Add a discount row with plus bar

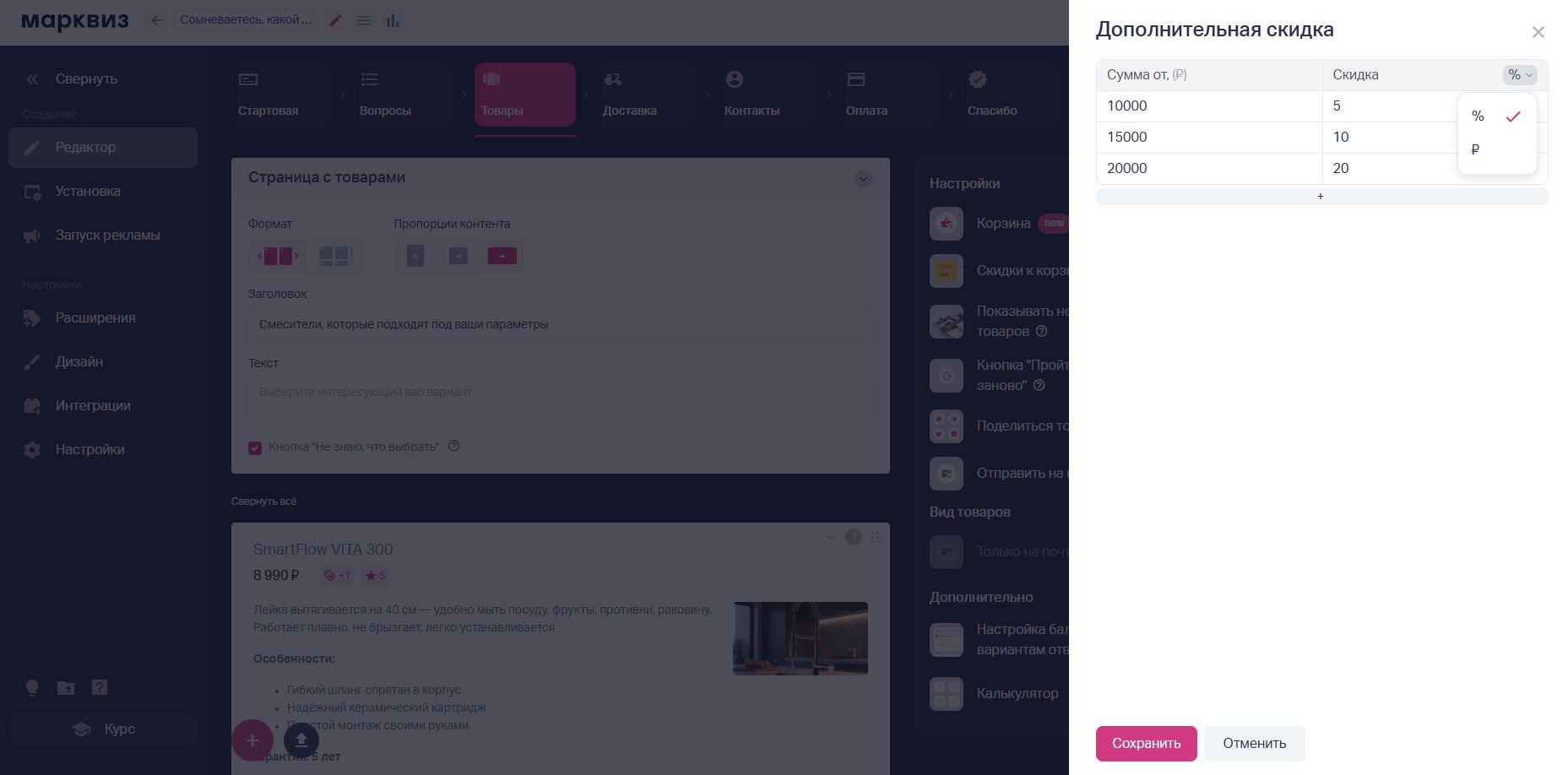click(1321, 197)
